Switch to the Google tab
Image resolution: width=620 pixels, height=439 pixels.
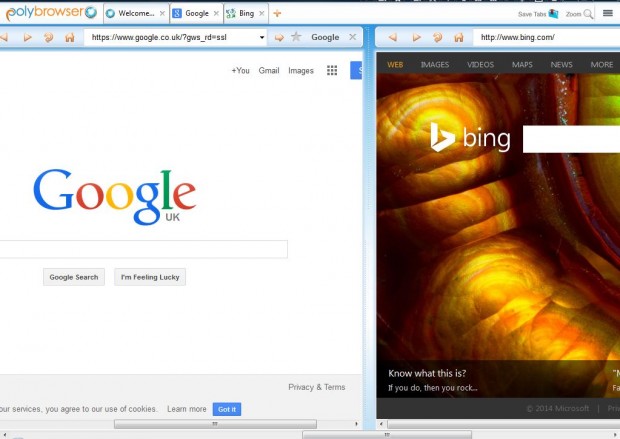197,13
